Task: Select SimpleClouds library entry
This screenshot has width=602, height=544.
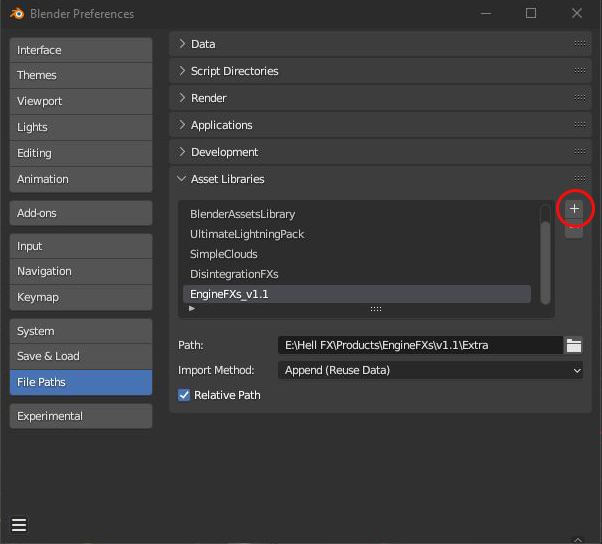Action: 357,254
